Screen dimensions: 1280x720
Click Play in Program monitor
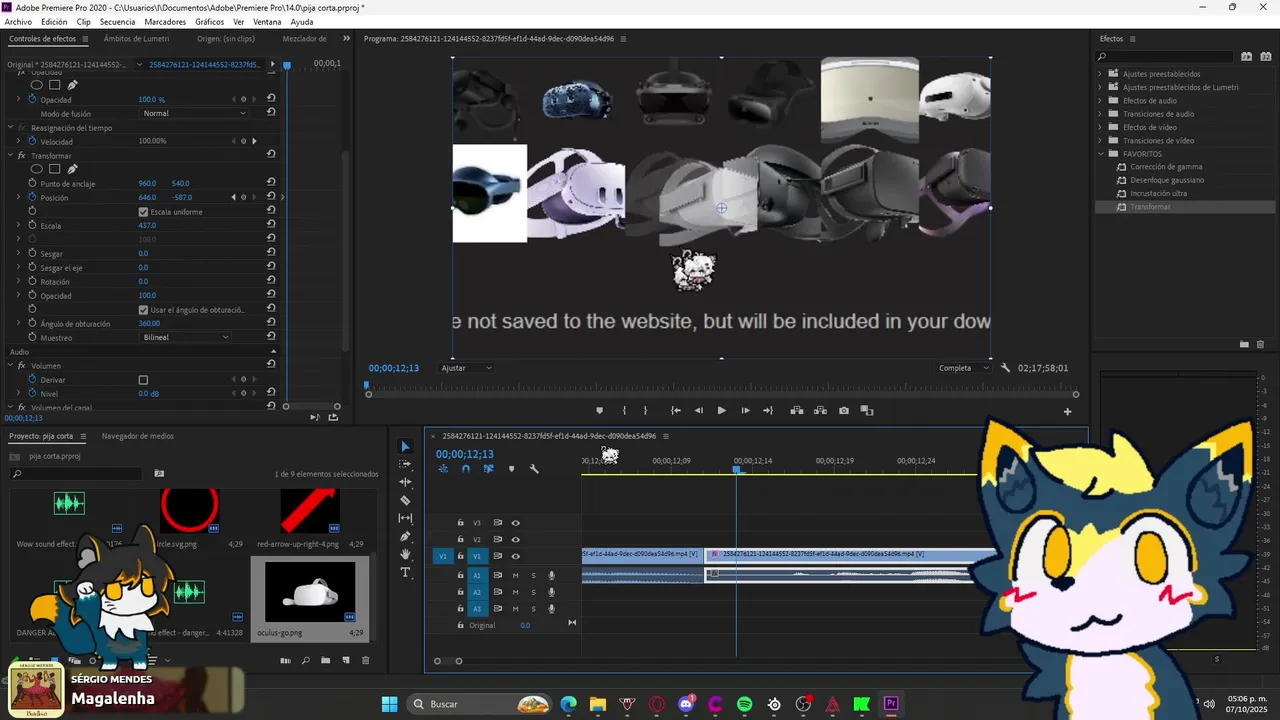[721, 411]
